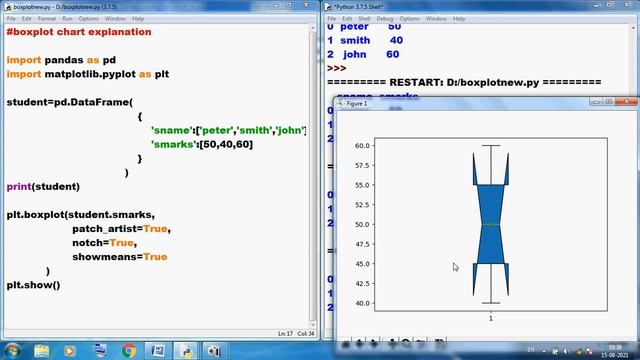Open Windows Explorer folder icon in taskbar
The image size is (640, 360).
point(42,351)
